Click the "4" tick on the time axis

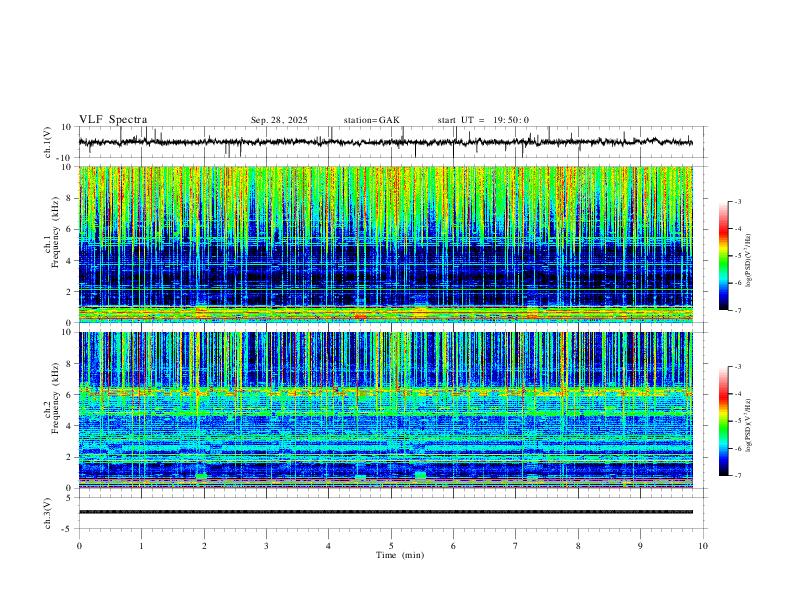[x=328, y=546]
